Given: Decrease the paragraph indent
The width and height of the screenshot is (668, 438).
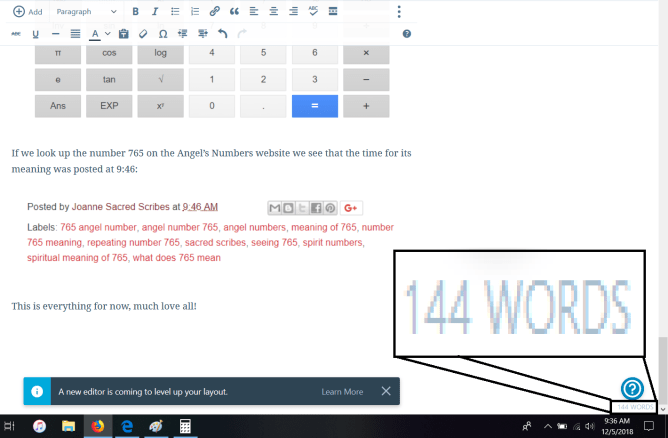Looking at the screenshot, I should point(183,34).
